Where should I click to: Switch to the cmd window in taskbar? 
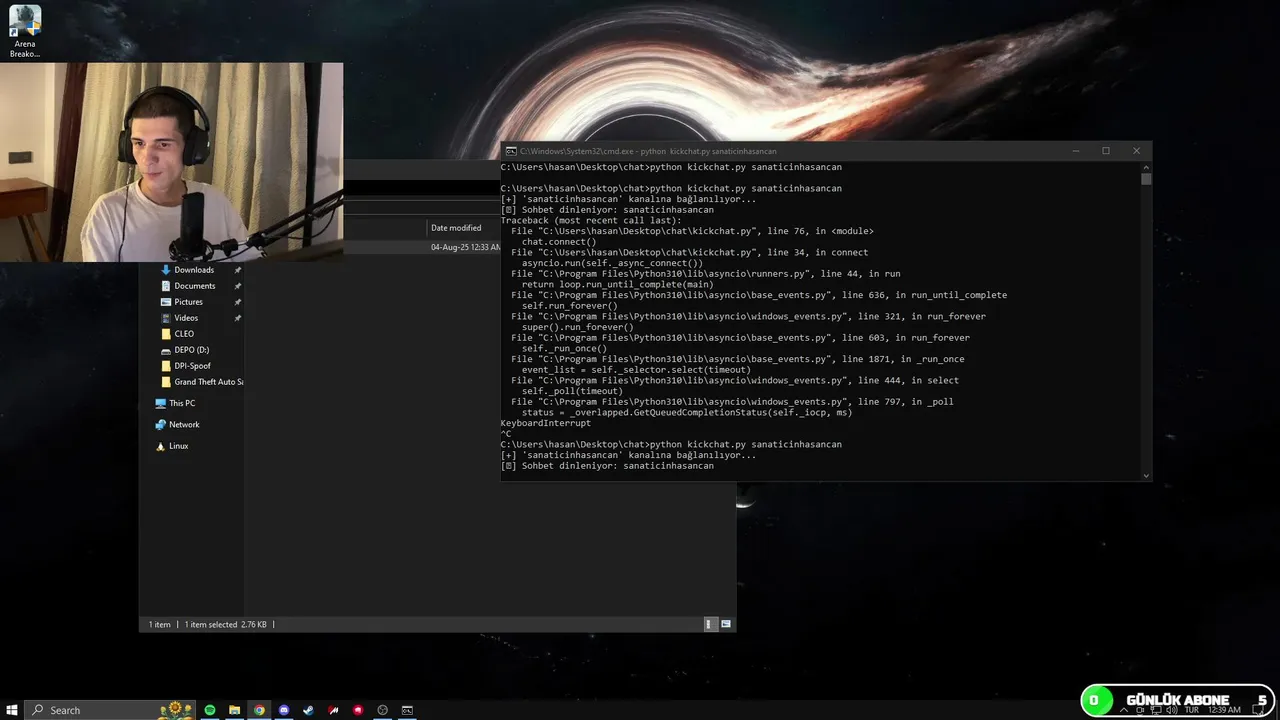point(407,710)
